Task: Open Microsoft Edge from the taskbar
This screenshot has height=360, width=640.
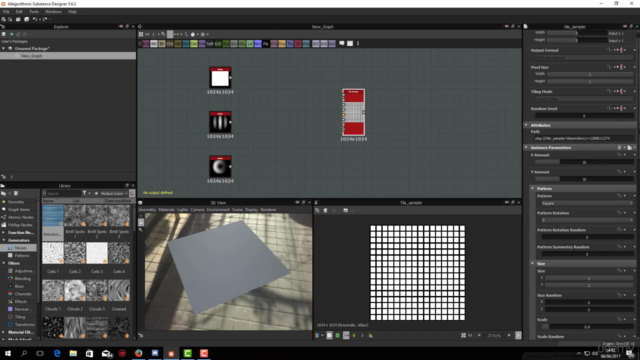Action: pyautogui.click(x=57, y=353)
